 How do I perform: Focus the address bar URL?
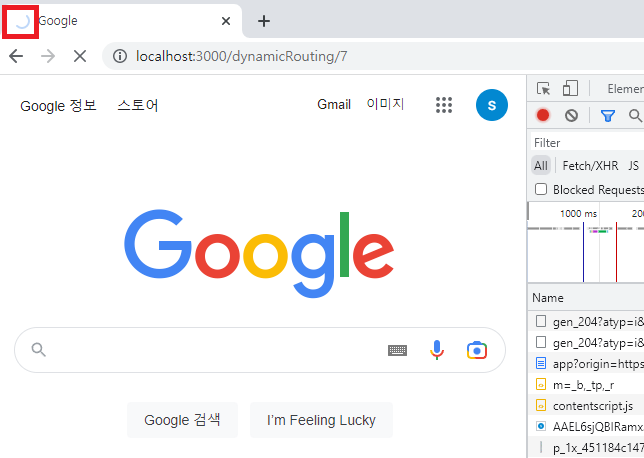tap(242, 56)
